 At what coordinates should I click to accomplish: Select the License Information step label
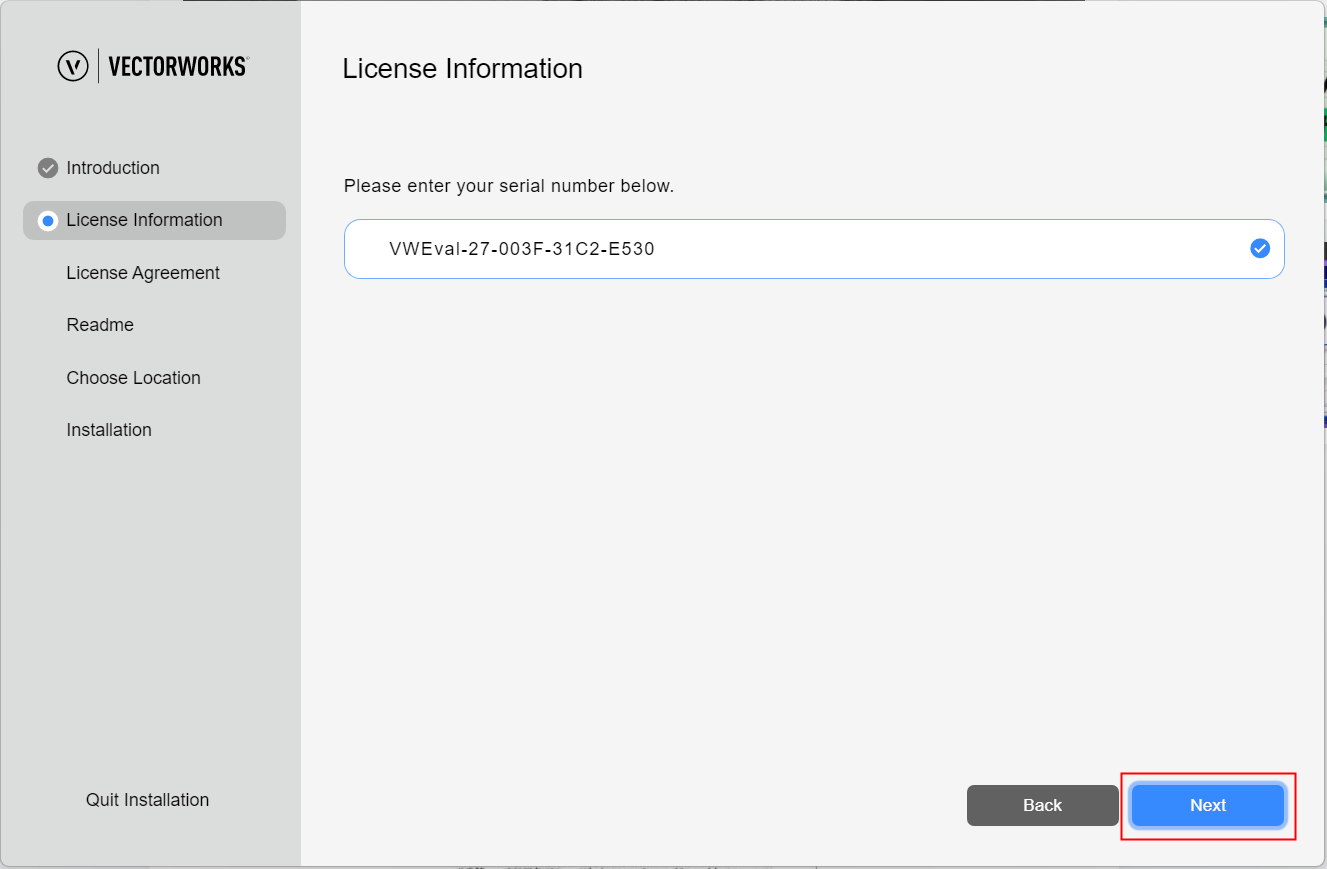coord(144,220)
